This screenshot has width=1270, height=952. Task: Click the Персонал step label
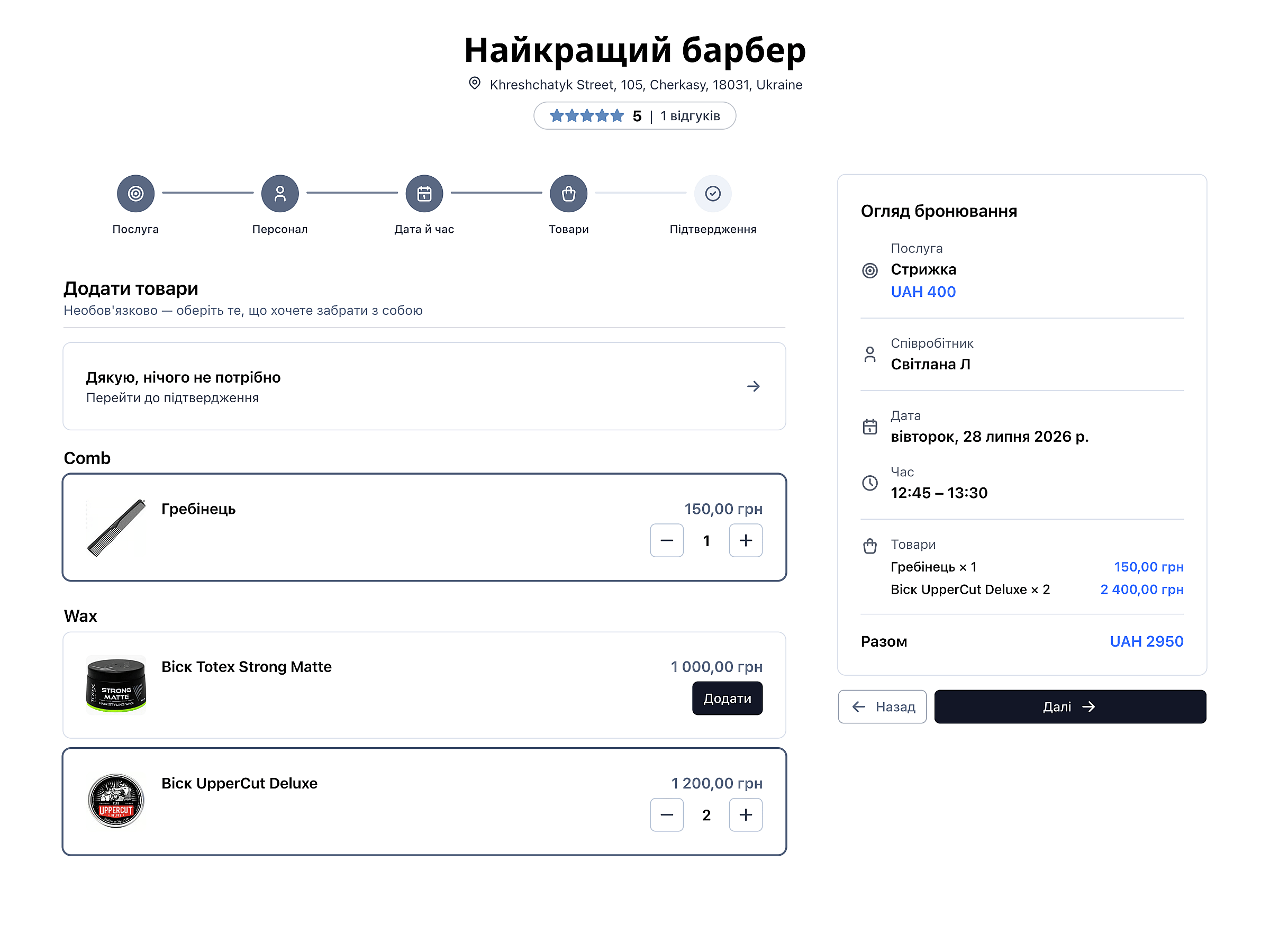[x=279, y=229]
